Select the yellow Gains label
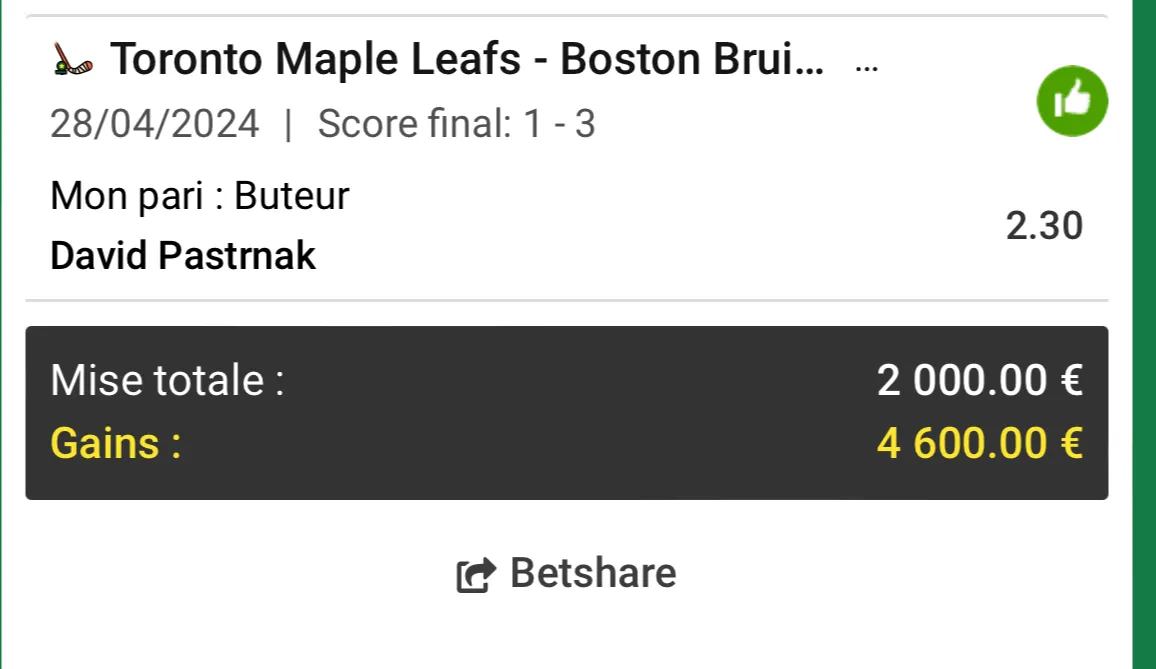The height and width of the screenshot is (669, 1156). (116, 443)
